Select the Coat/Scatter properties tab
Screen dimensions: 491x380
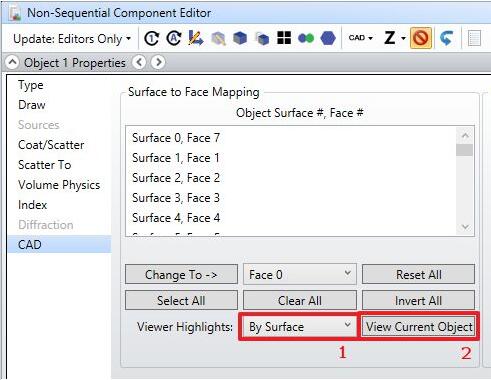pos(51,145)
